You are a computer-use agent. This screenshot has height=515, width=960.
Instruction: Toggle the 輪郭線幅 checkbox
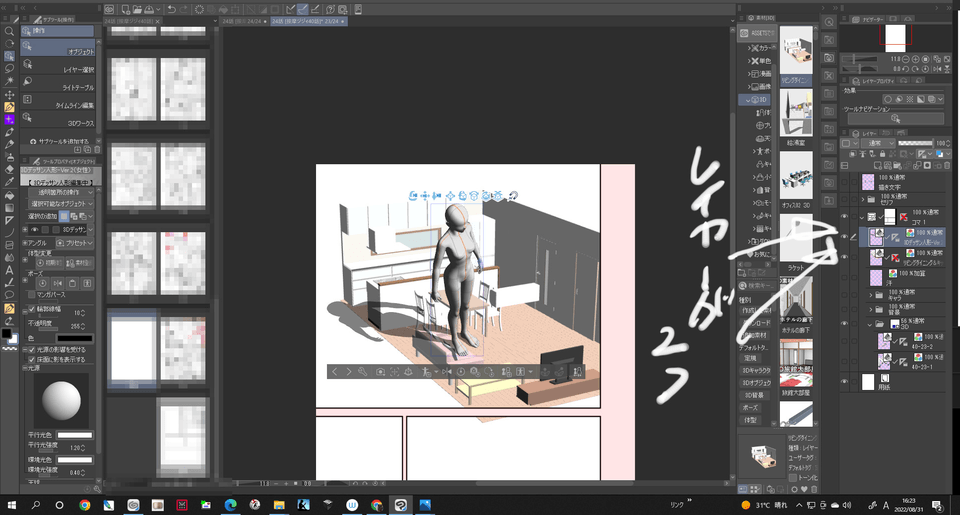[x=32, y=310]
